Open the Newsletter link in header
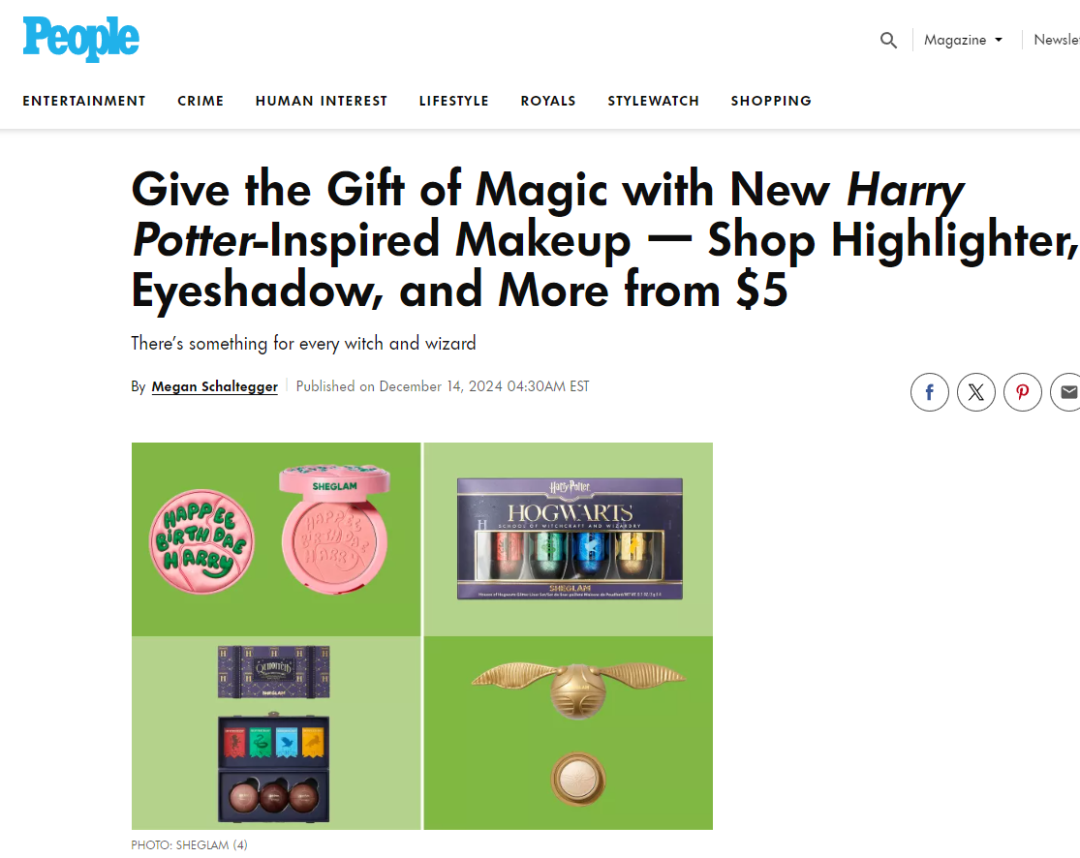Screen dimensions: 1080x858 click(x=1056, y=40)
